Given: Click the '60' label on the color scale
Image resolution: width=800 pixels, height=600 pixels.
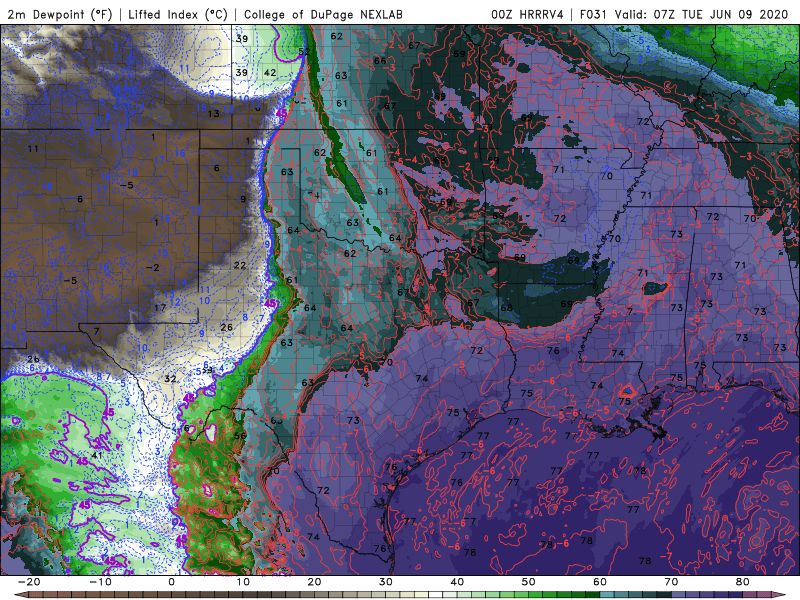Looking at the screenshot, I should tap(600, 582).
